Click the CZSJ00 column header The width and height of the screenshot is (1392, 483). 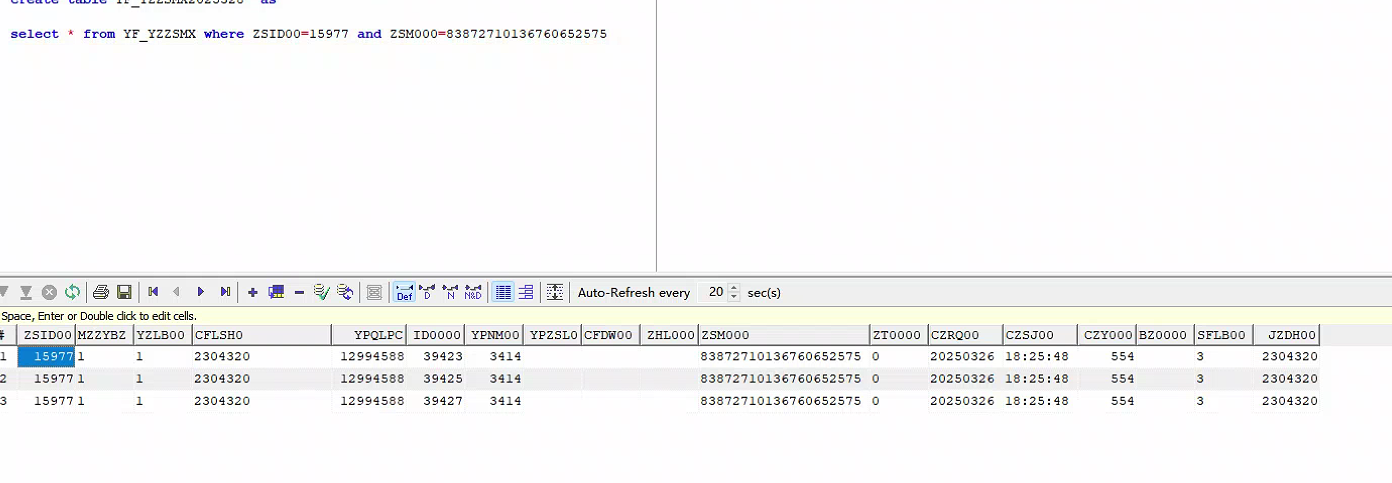click(x=1040, y=335)
